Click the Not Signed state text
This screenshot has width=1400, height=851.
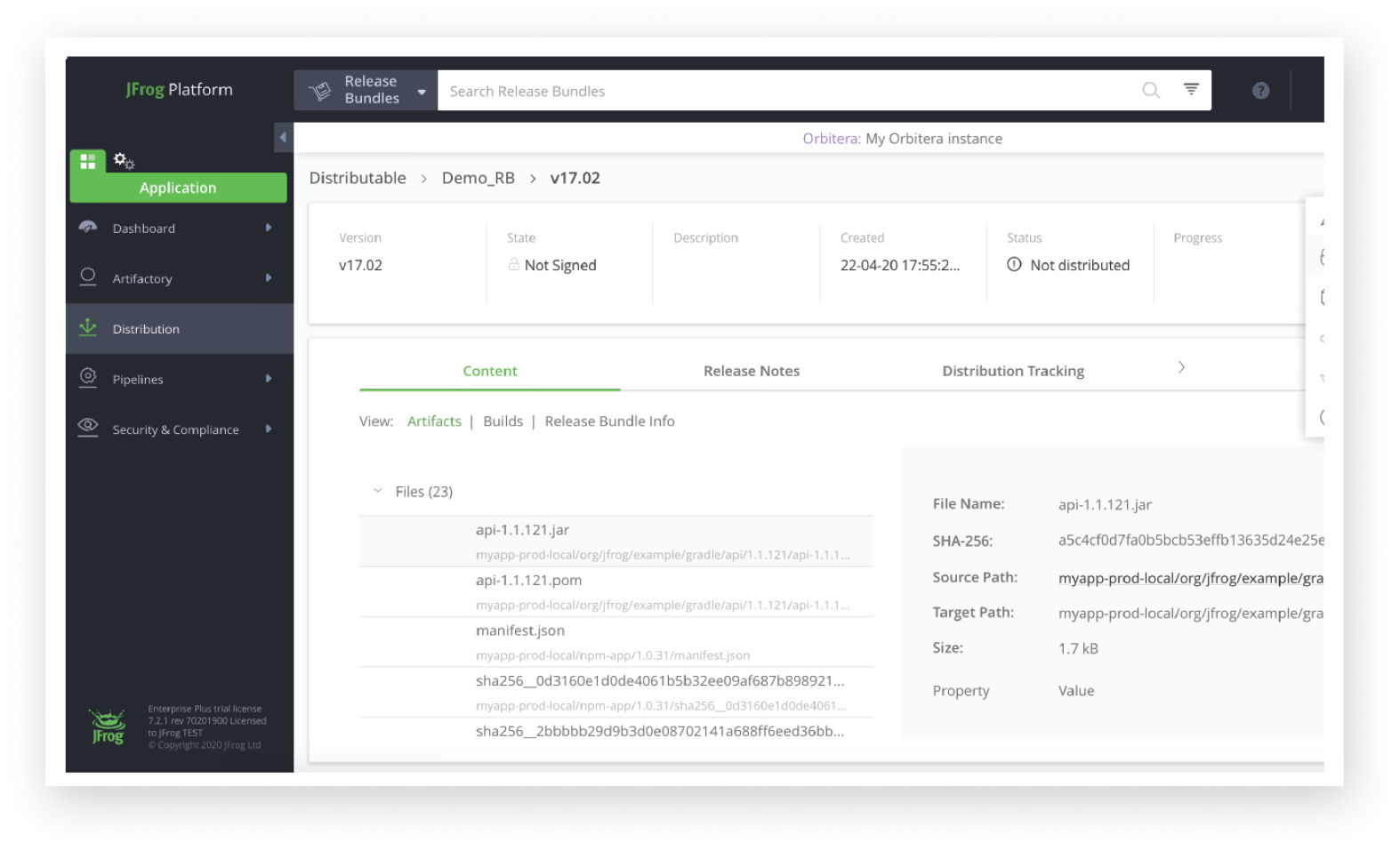point(560,265)
